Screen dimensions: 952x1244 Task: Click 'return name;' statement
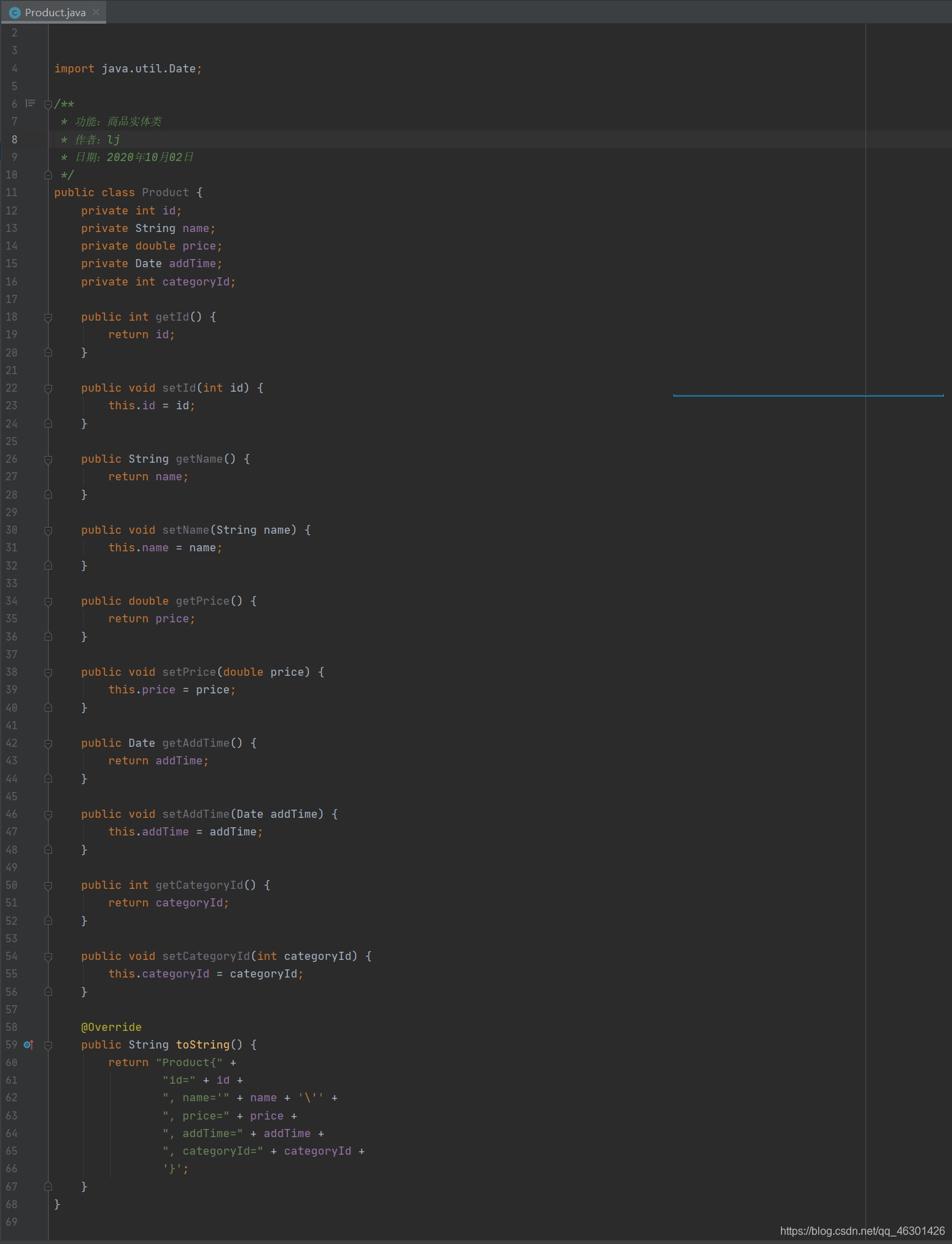coord(148,476)
